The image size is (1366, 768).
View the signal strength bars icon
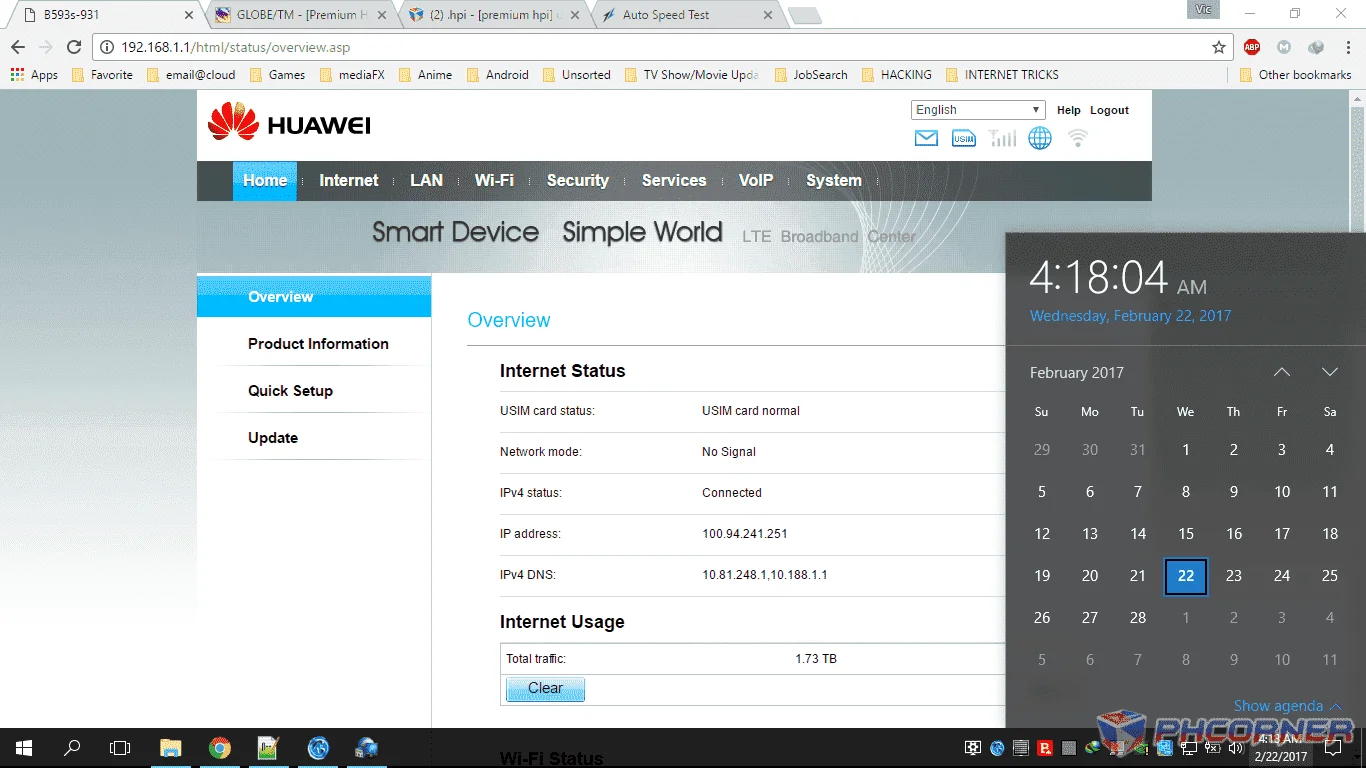[1002, 138]
